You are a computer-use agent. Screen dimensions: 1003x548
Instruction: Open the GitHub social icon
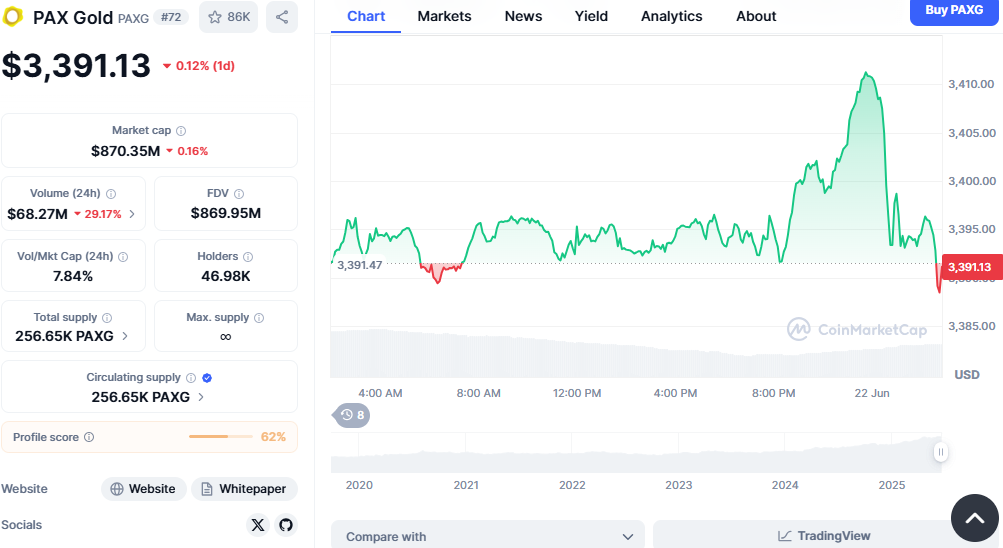pos(286,525)
